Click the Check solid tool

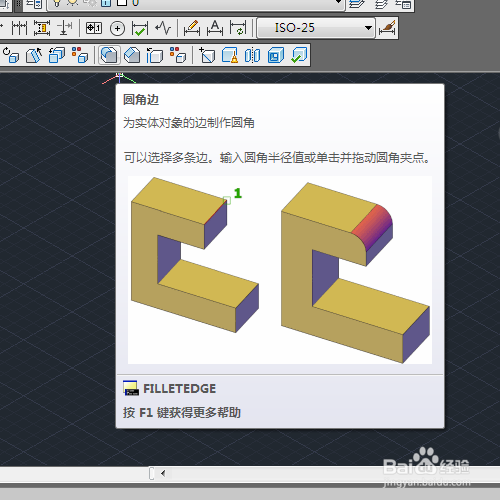[x=299, y=55]
